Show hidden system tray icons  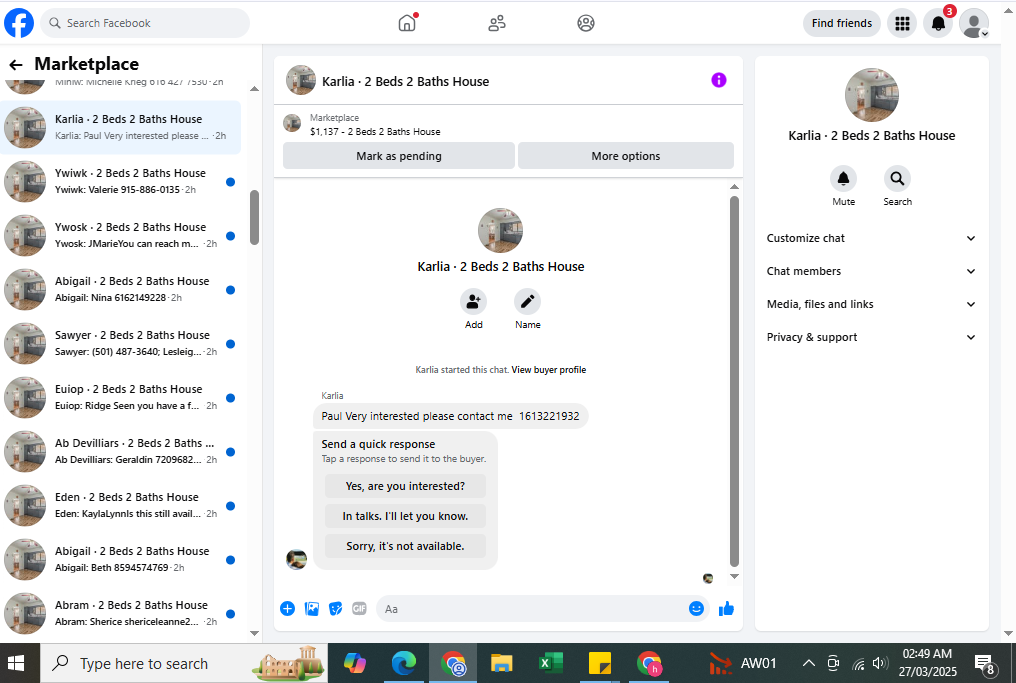(x=808, y=663)
